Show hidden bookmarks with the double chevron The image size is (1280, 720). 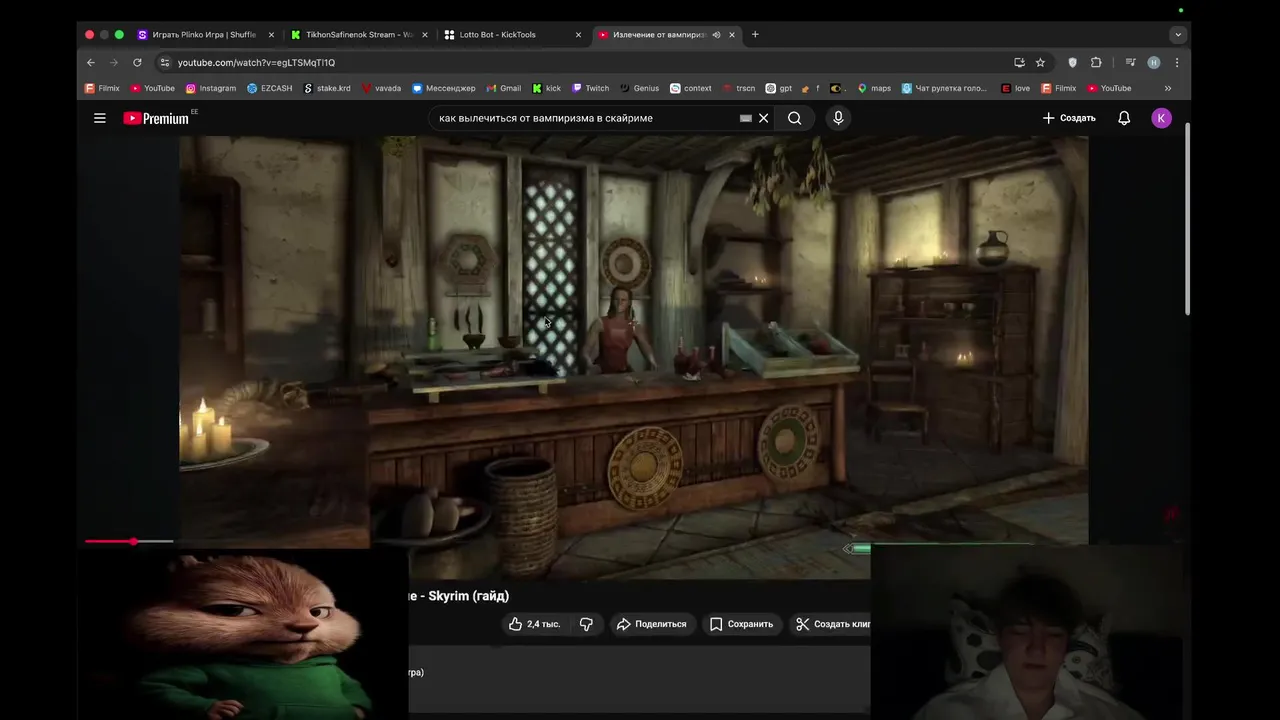click(x=1167, y=88)
